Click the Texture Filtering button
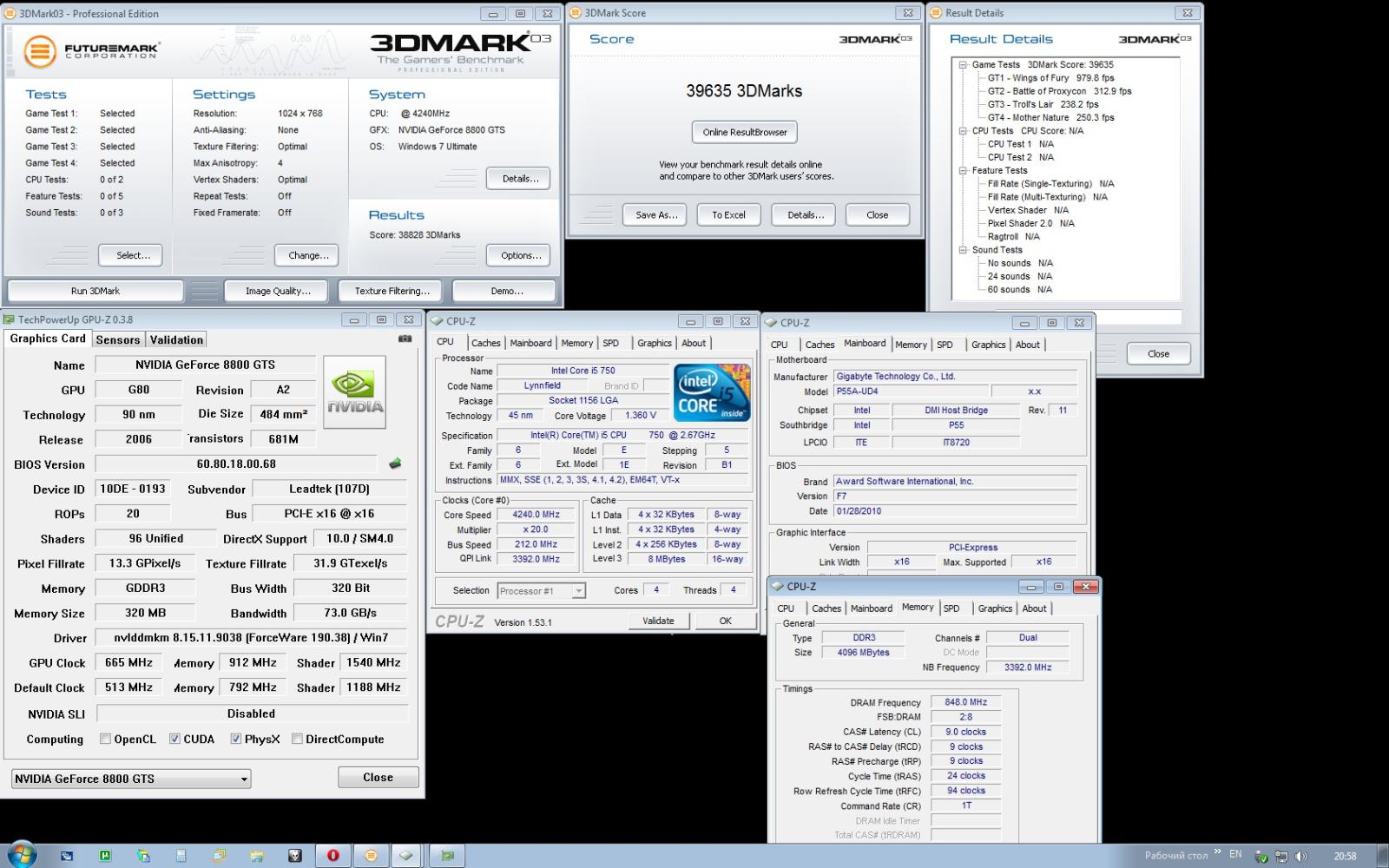 (392, 291)
